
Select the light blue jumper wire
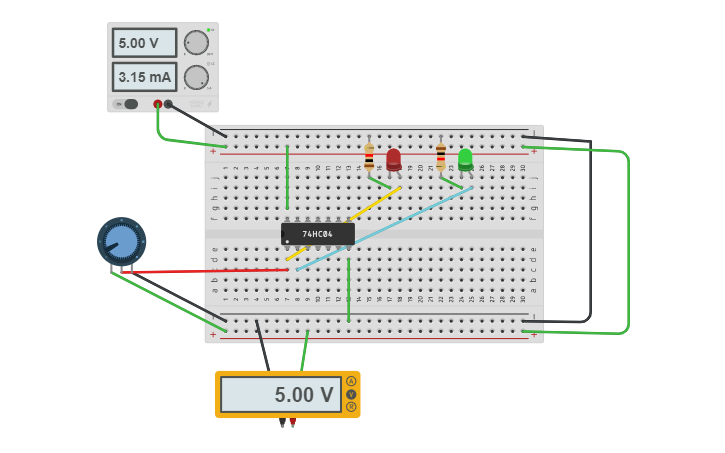384,228
